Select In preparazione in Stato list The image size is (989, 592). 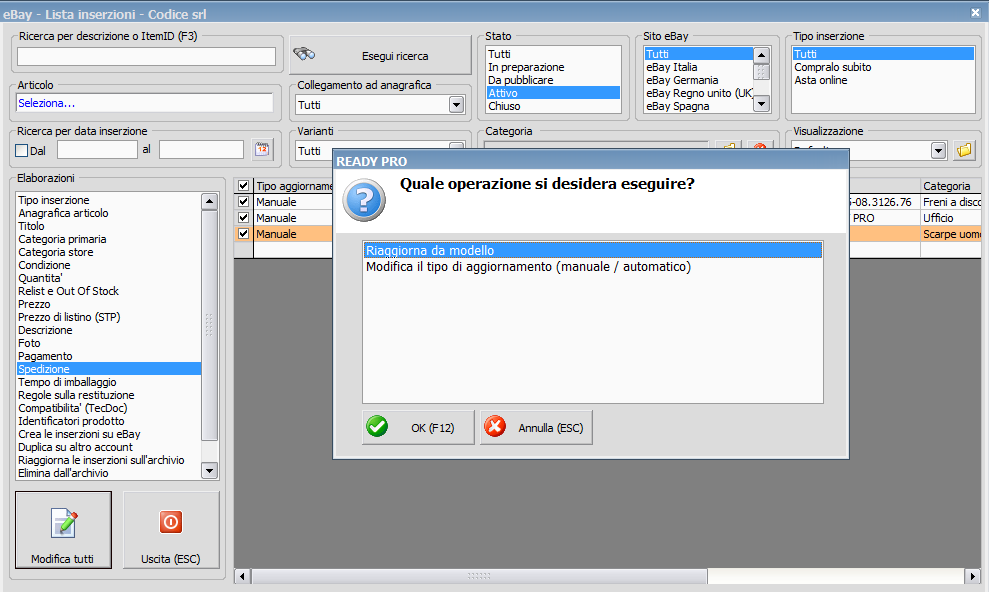pyautogui.click(x=553, y=67)
